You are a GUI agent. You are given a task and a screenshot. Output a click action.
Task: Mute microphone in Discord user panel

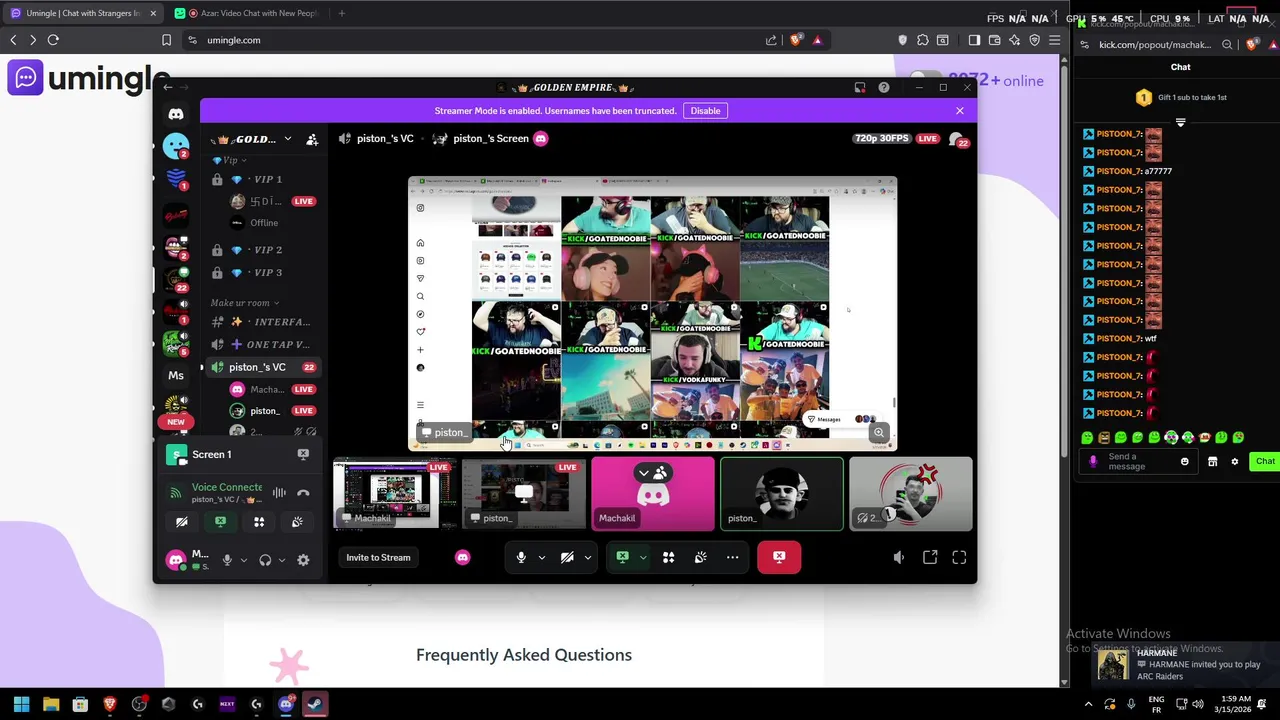227,560
